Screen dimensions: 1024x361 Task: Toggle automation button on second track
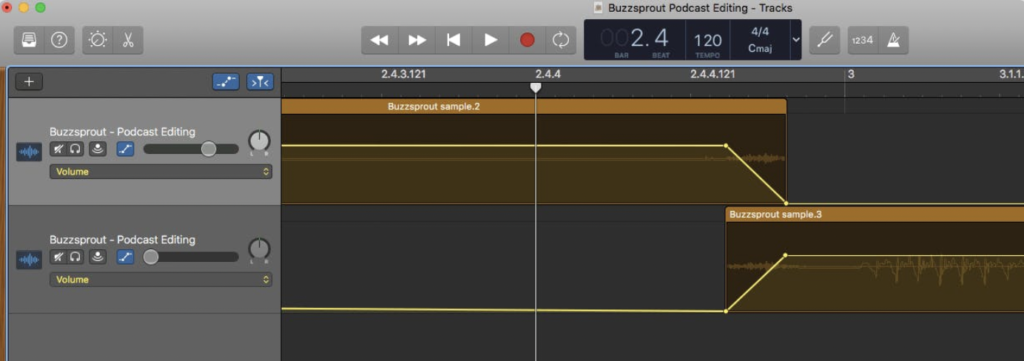(125, 257)
